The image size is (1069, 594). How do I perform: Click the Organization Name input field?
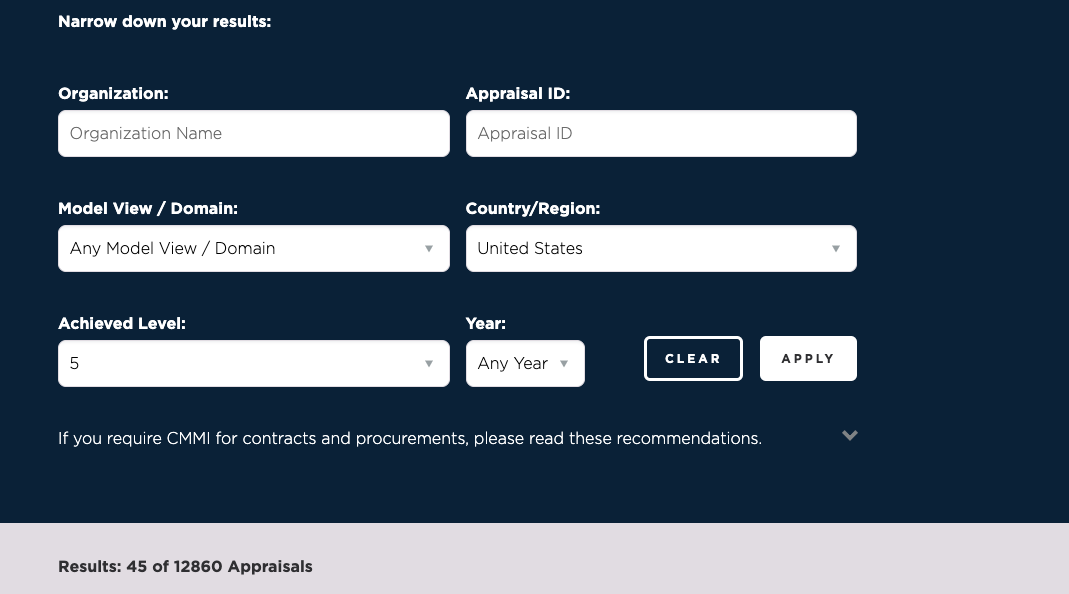[x=253, y=133]
